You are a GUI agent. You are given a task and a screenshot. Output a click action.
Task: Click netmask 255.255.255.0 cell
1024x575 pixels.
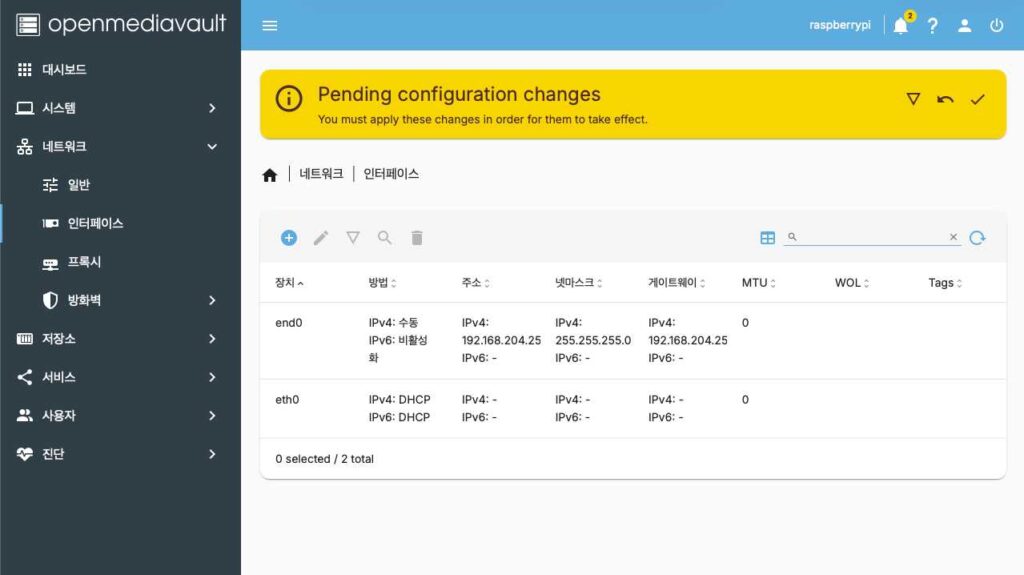tap(593, 340)
